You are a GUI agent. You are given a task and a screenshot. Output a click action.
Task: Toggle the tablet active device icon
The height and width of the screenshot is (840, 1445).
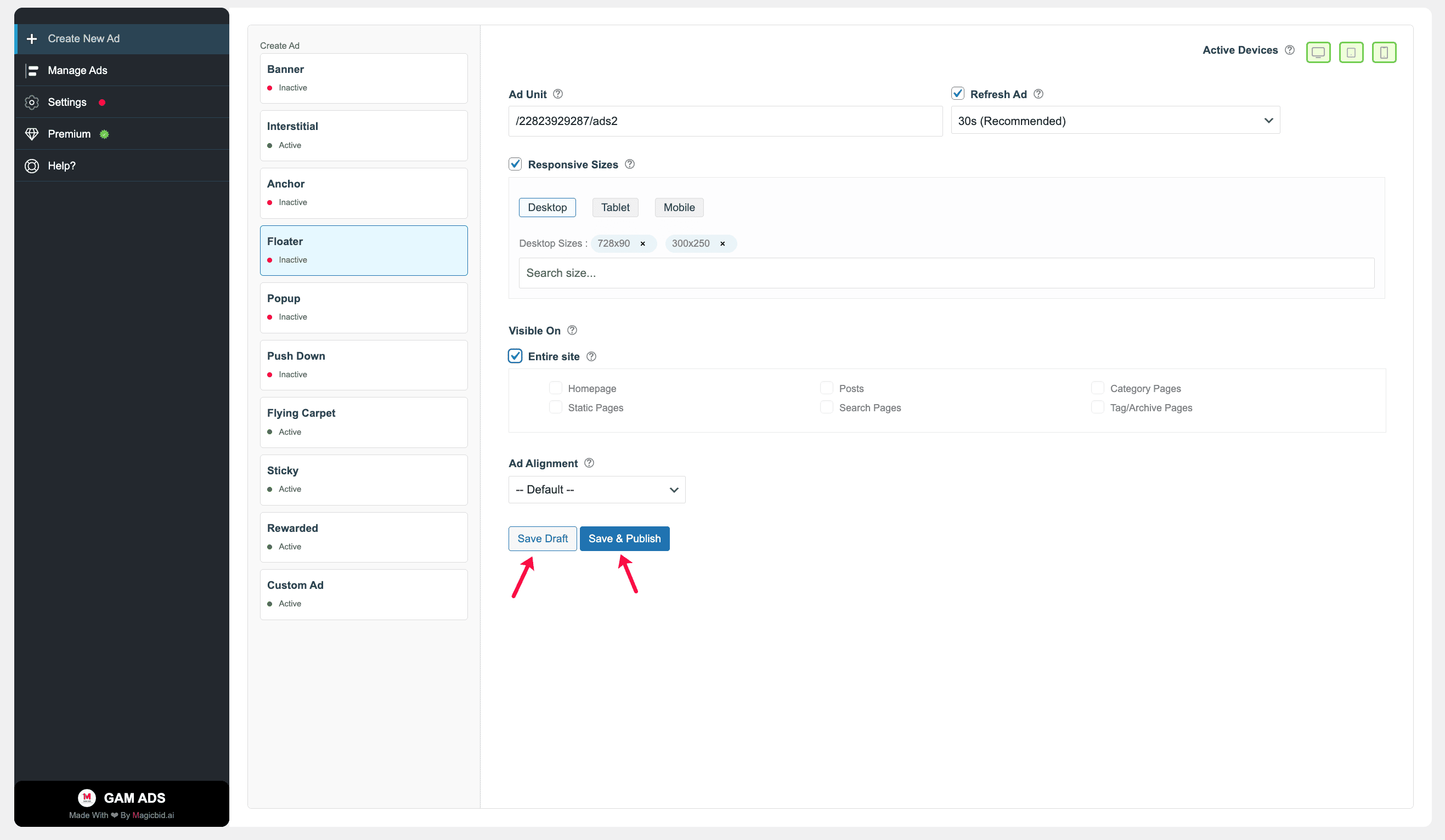1351,53
